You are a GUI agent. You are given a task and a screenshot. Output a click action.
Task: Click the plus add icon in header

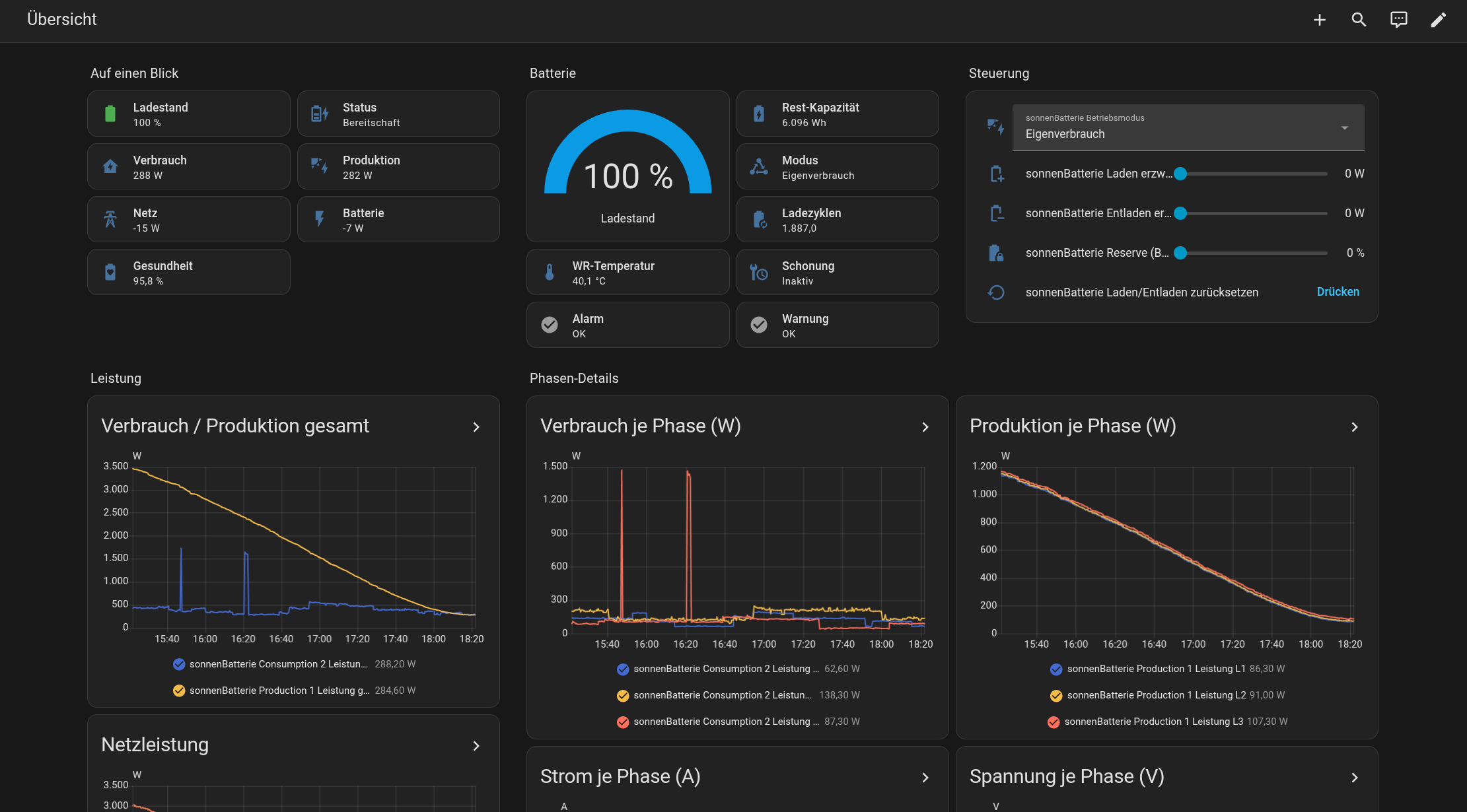click(1319, 20)
